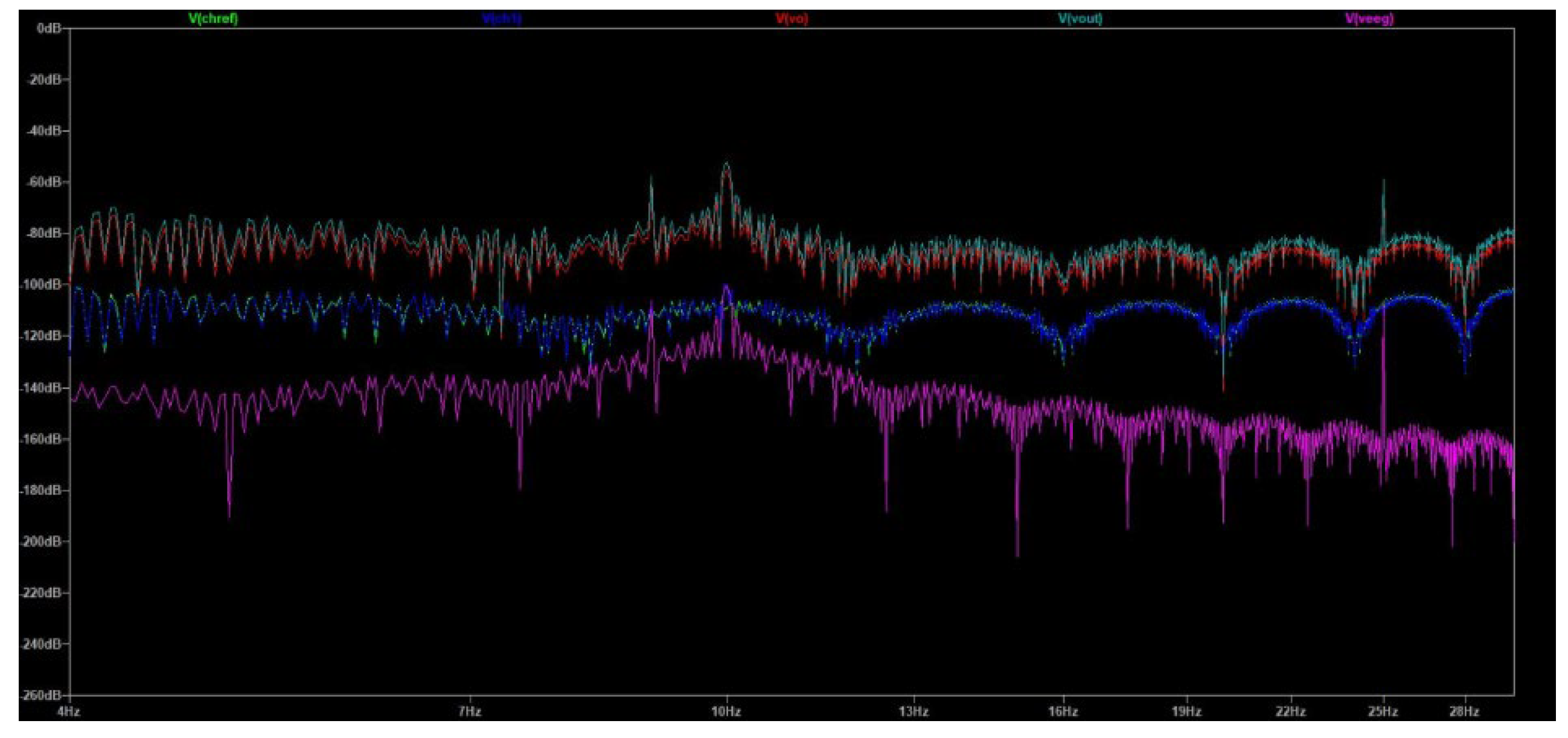Image resolution: width=1568 pixels, height=738 pixels.
Task: Click the V(chref) green trace label
Action: tap(213, 18)
